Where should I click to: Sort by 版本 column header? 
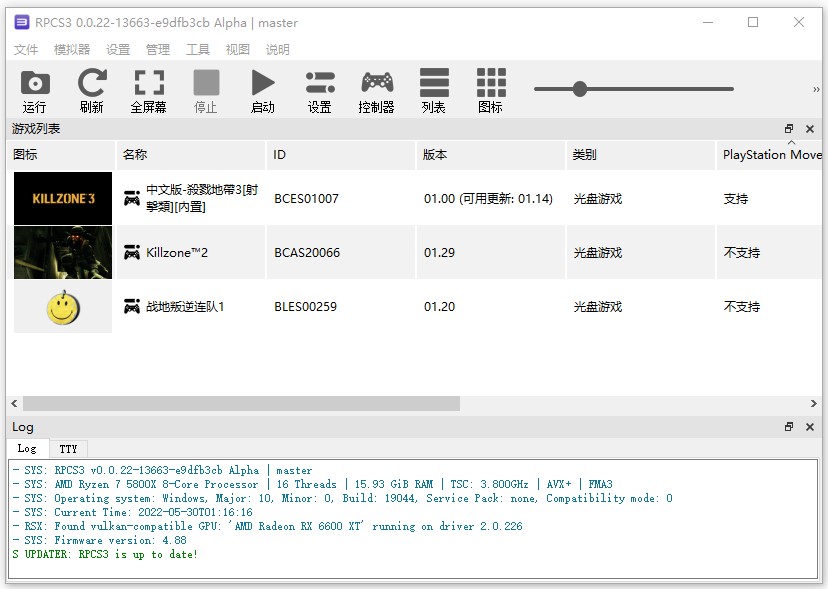coord(491,155)
